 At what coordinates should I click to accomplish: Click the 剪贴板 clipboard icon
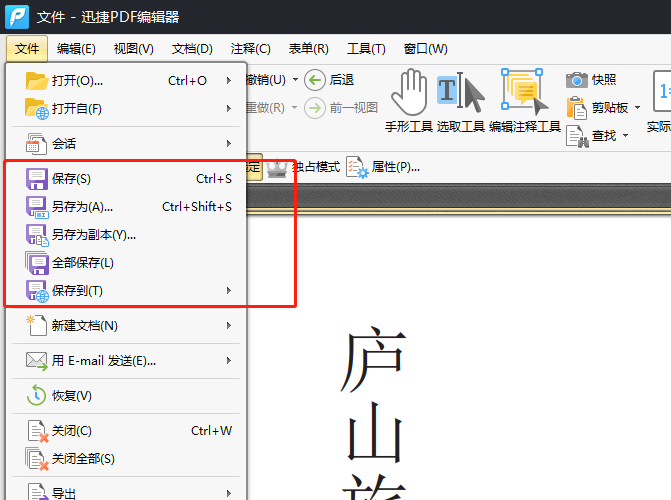point(576,108)
